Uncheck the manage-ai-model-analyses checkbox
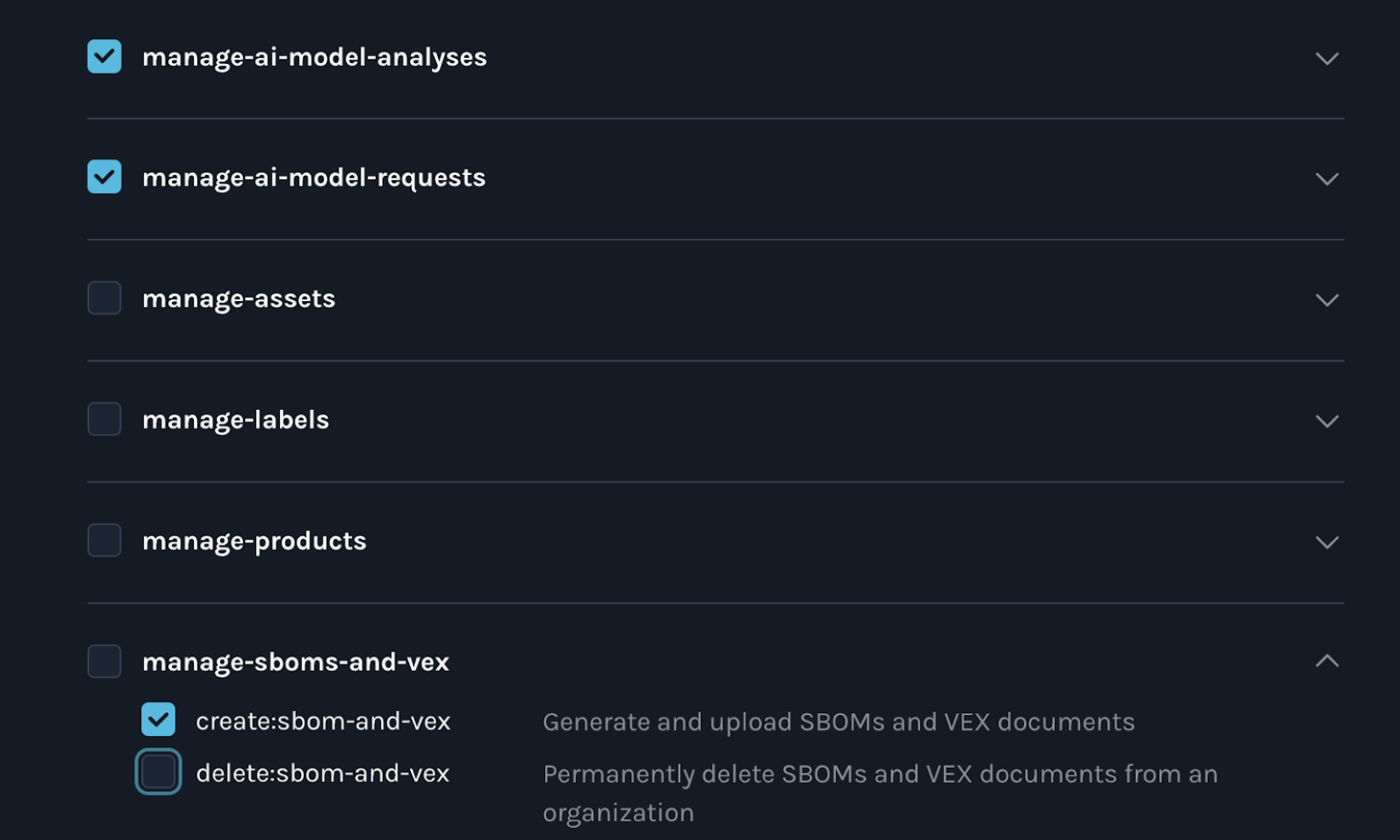1400x840 pixels. click(x=105, y=57)
